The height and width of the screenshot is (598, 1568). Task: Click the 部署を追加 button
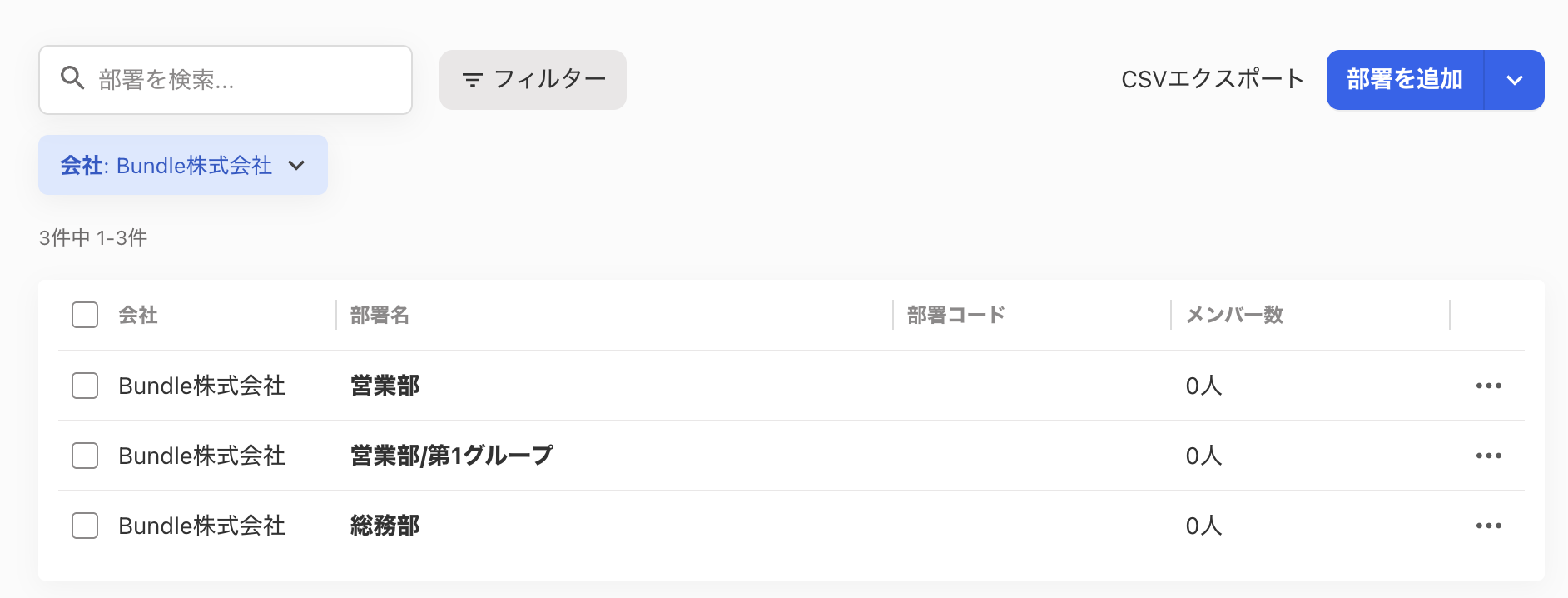click(x=1405, y=80)
